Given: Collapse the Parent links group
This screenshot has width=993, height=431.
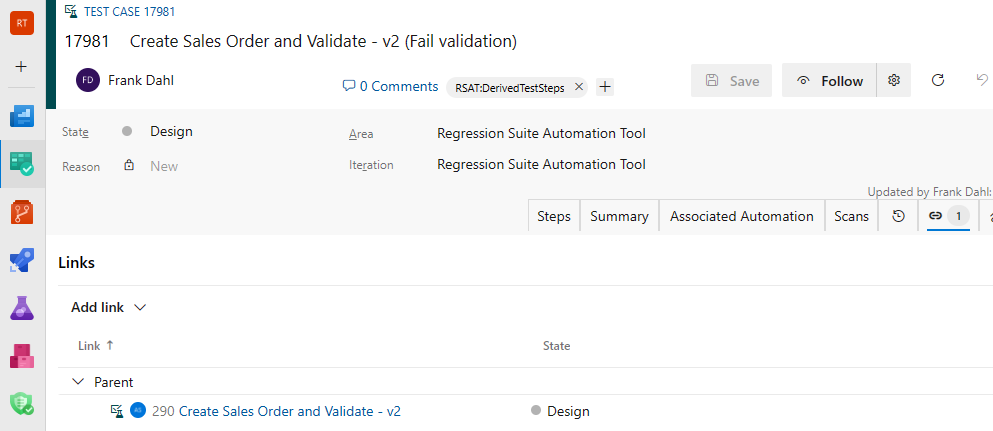Looking at the screenshot, I should pyautogui.click(x=78, y=382).
